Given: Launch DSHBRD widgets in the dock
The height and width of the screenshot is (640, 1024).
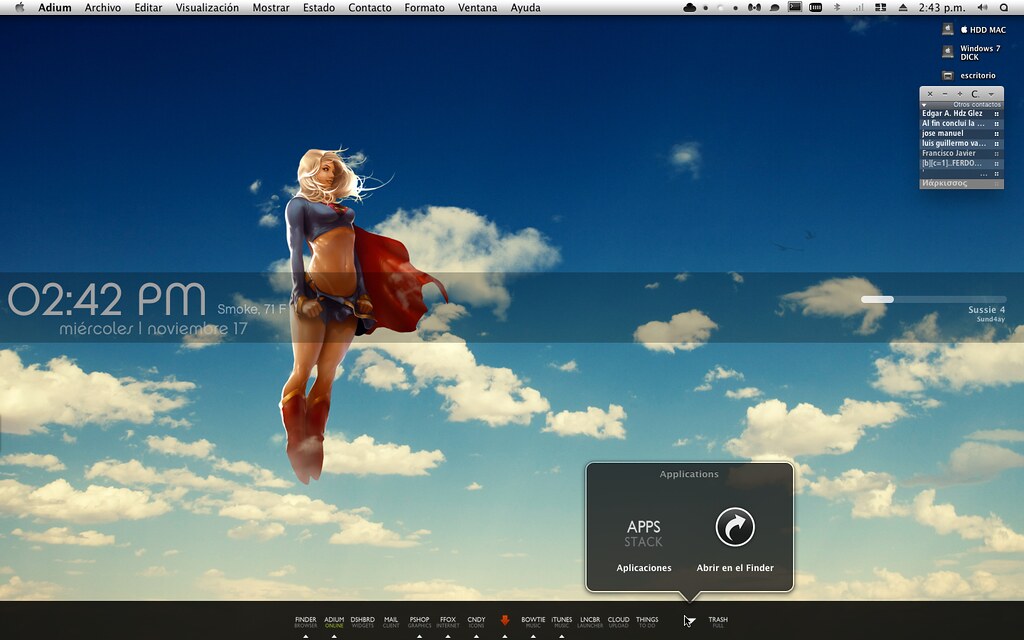Looking at the screenshot, I should coord(362,622).
